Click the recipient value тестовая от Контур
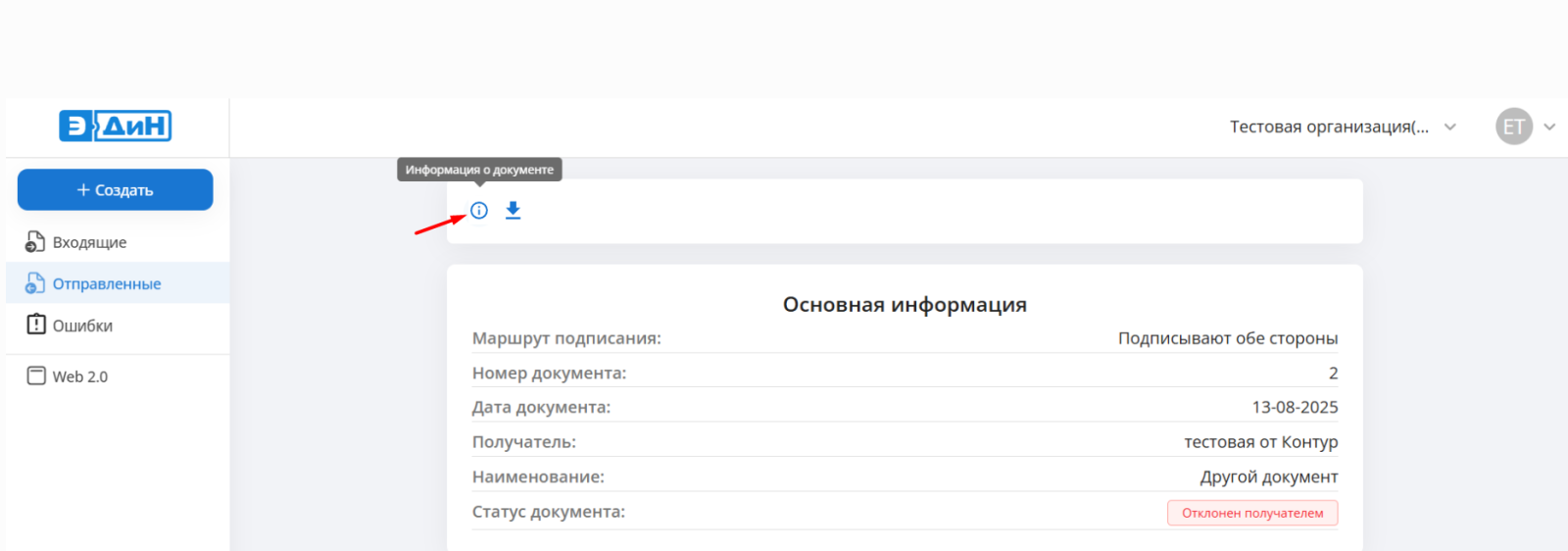This screenshot has height=551, width=1568. (1260, 442)
